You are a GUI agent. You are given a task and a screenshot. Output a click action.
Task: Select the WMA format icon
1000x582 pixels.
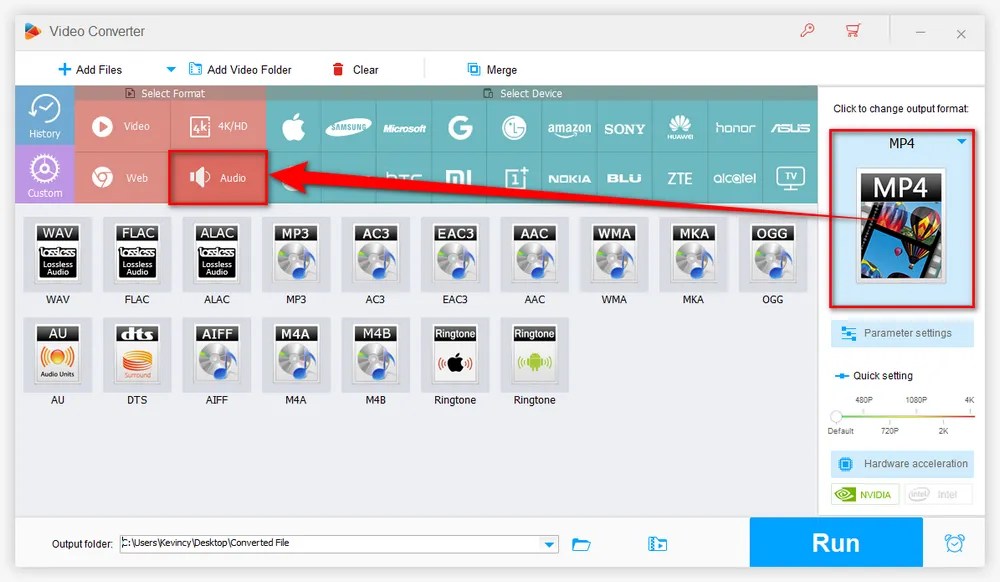pyautogui.click(x=614, y=254)
